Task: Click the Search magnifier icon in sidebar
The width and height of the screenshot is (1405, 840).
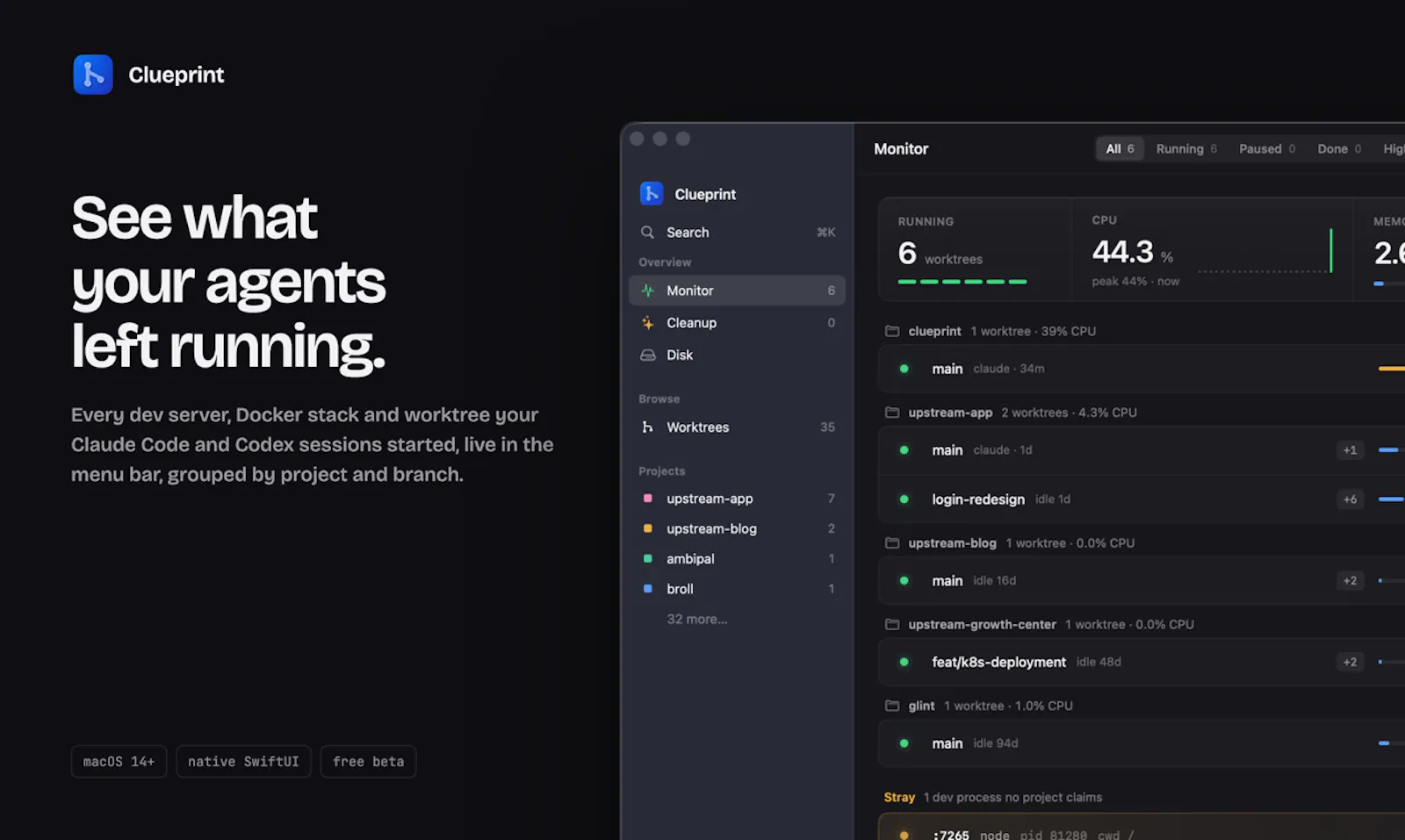Action: coord(647,233)
